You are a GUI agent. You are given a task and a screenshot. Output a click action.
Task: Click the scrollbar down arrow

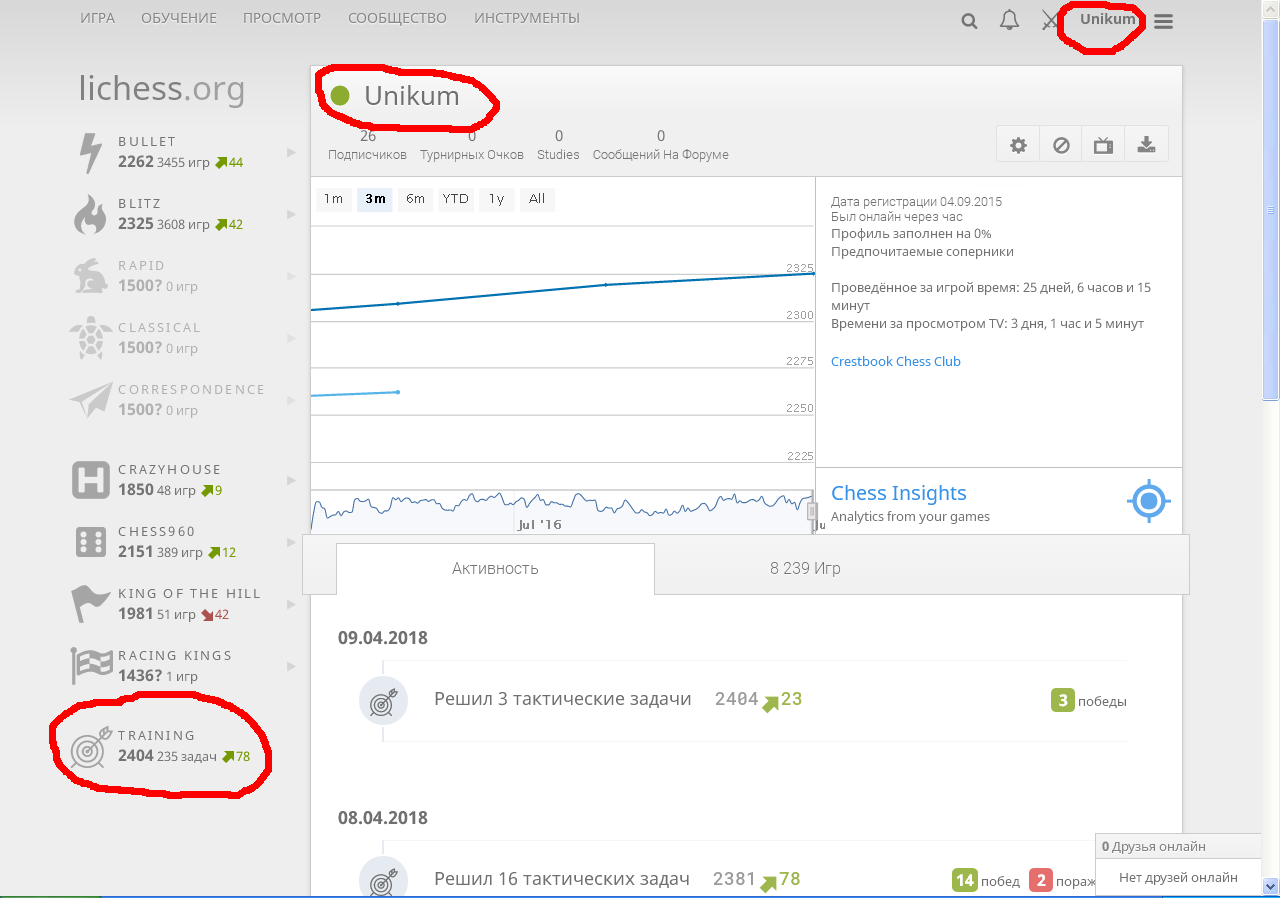[1271, 886]
